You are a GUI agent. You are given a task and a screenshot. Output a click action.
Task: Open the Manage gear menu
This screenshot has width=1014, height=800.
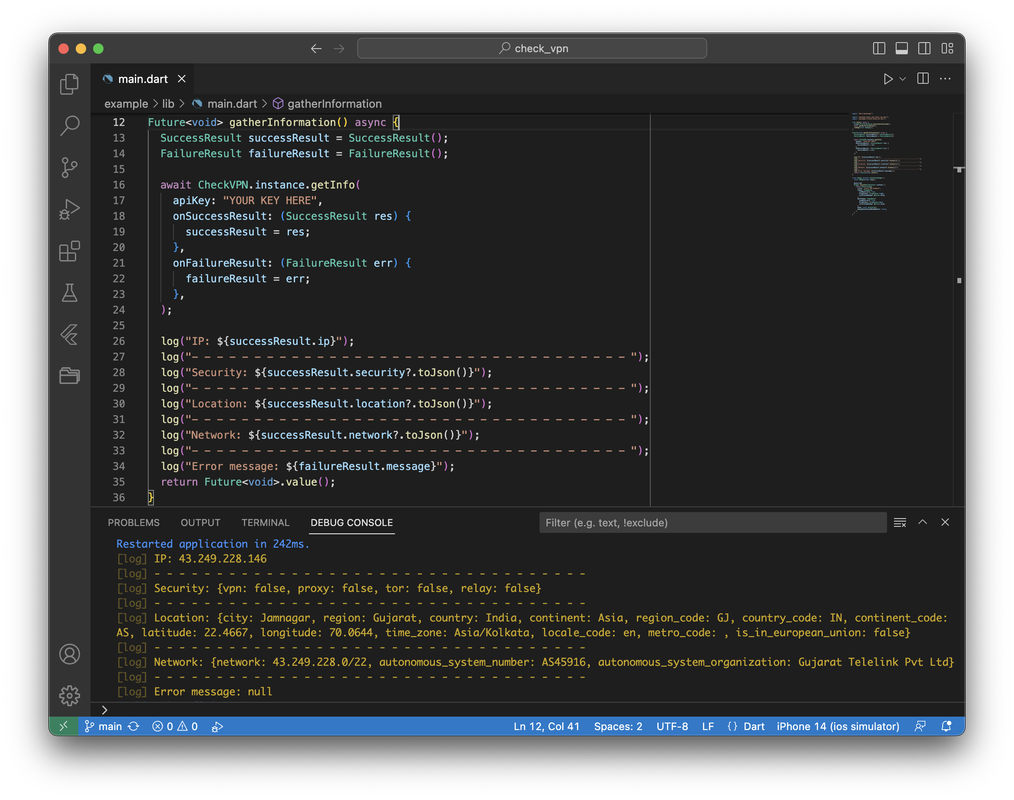pyautogui.click(x=69, y=696)
